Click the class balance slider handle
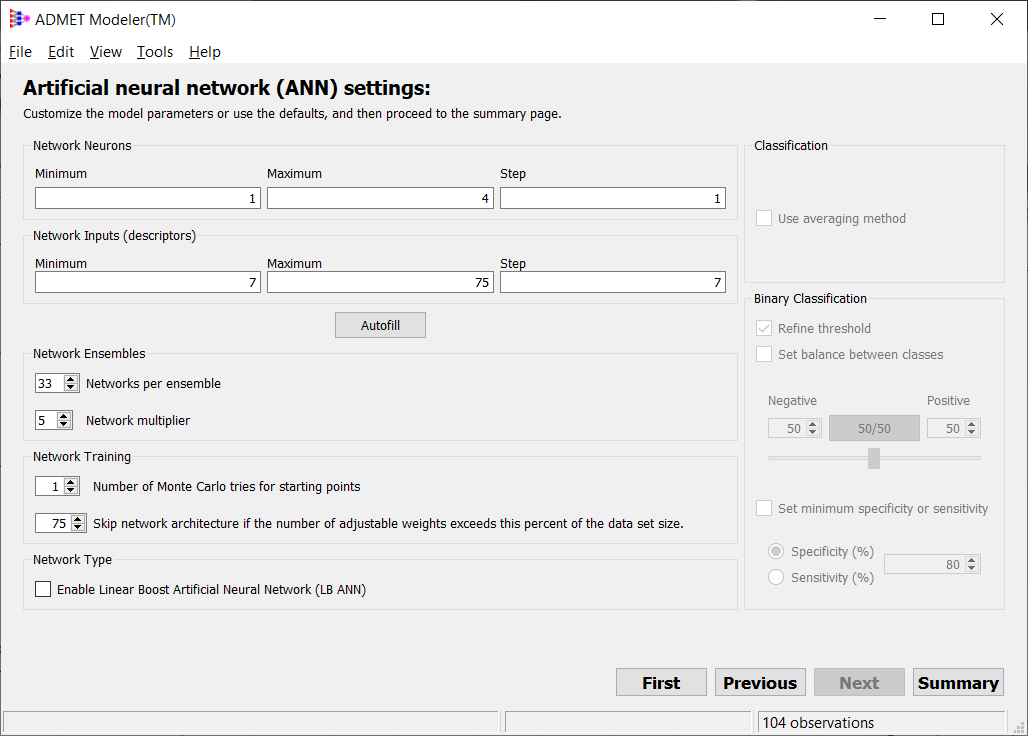The width and height of the screenshot is (1028, 736). (874, 458)
